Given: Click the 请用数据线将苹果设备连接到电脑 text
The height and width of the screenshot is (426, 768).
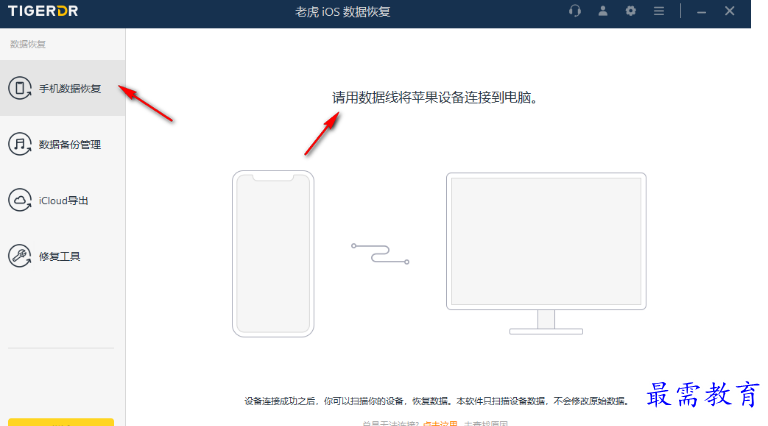Looking at the screenshot, I should [434, 97].
